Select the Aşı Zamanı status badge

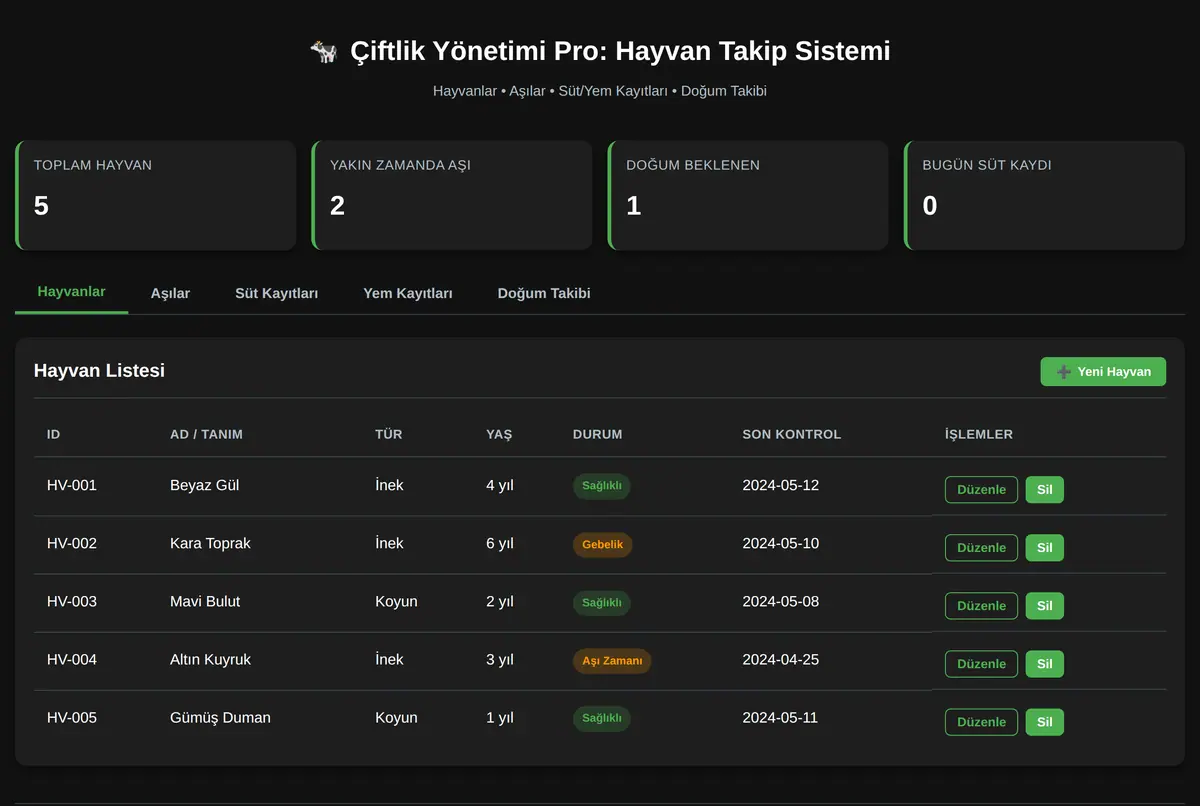coord(612,660)
